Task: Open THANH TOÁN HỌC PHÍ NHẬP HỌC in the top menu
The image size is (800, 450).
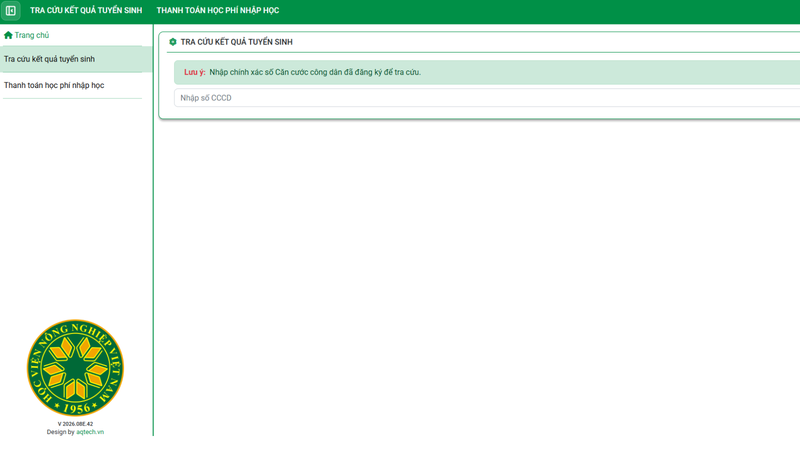Action: click(218, 10)
